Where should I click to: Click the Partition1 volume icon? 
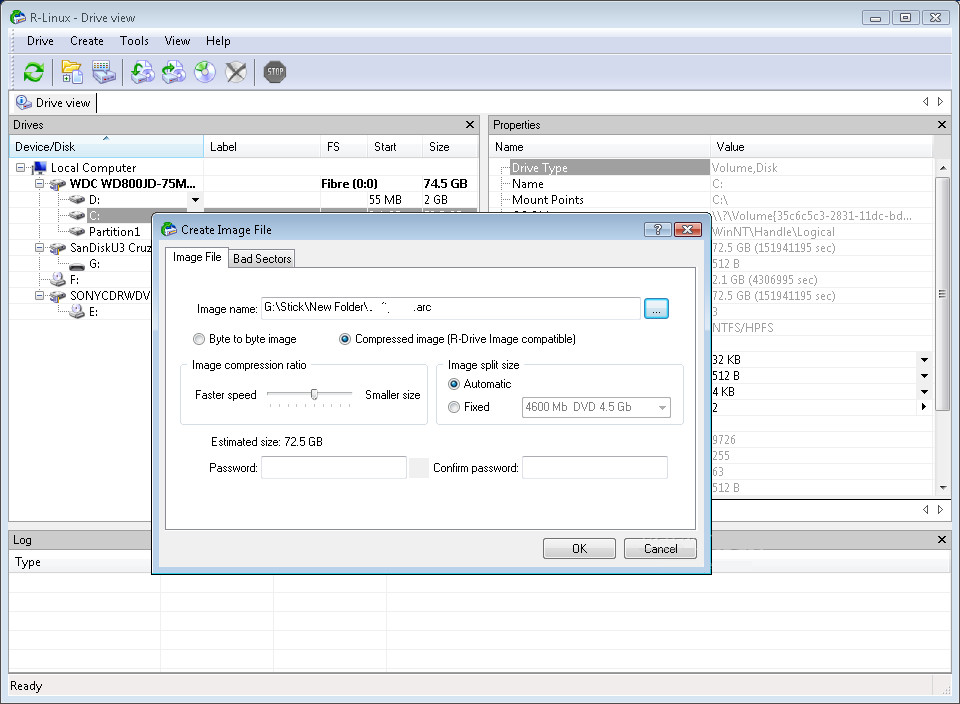coord(77,231)
